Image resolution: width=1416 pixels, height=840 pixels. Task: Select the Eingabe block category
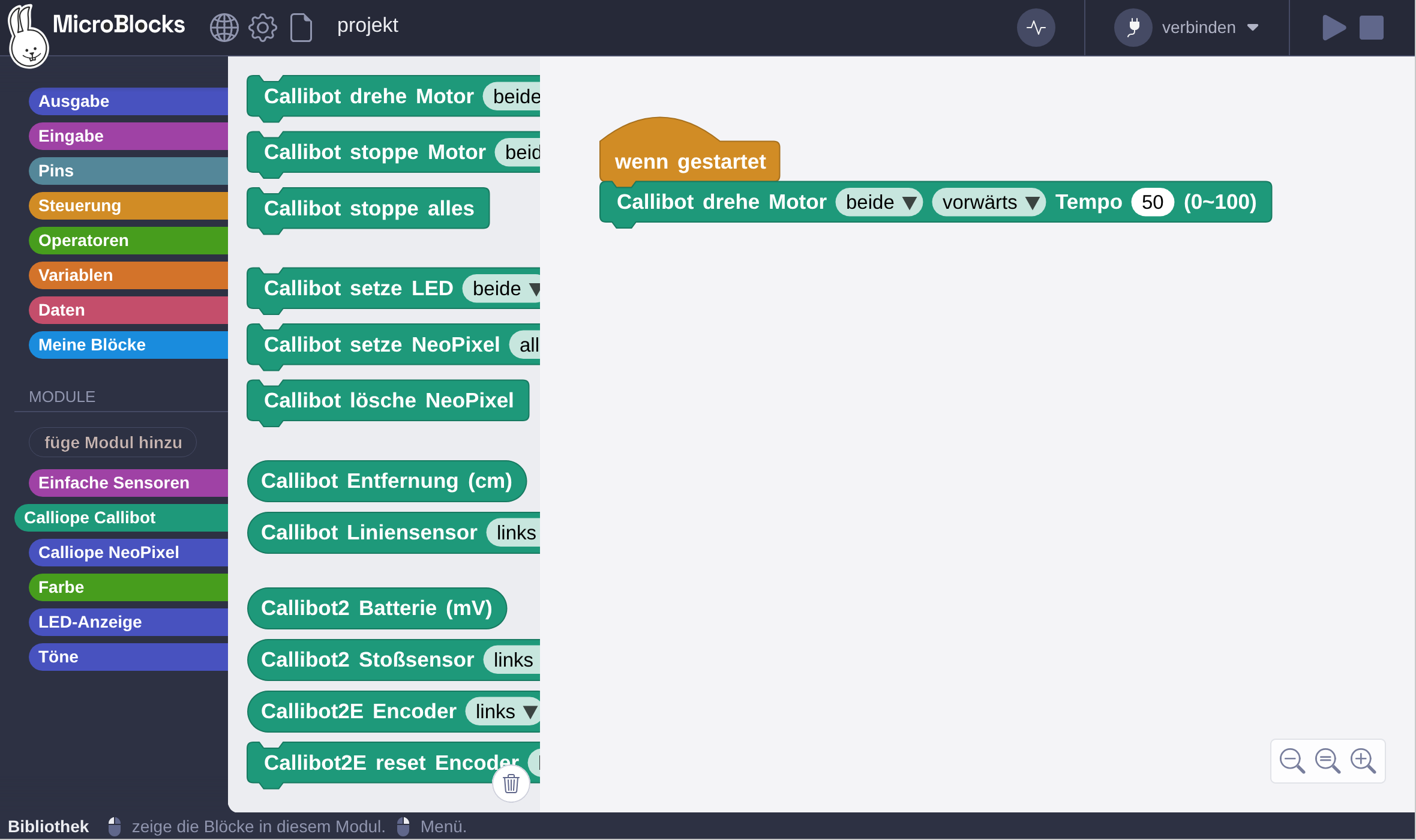128,136
